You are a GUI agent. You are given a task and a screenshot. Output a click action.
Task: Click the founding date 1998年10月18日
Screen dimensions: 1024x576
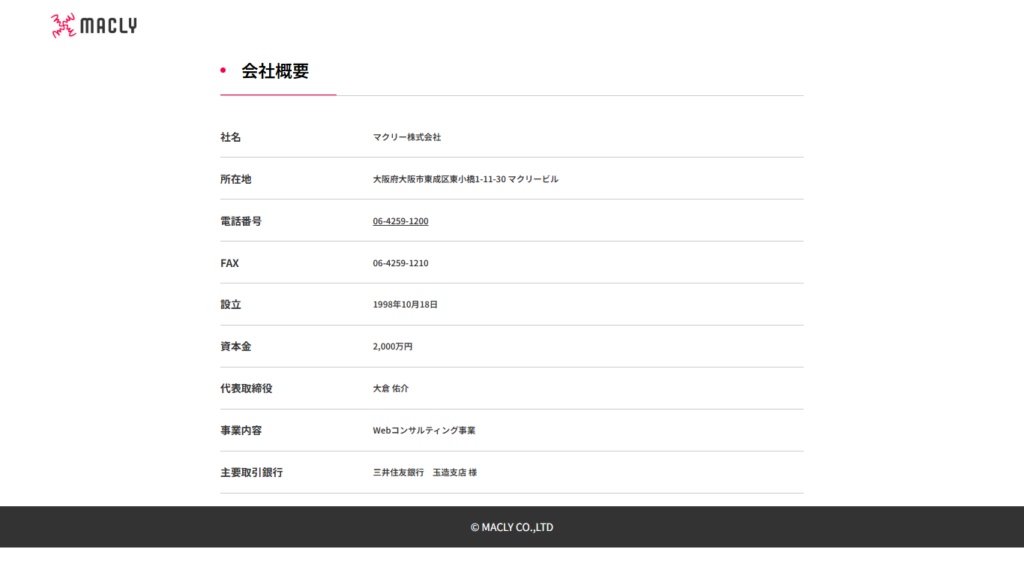[x=405, y=305]
